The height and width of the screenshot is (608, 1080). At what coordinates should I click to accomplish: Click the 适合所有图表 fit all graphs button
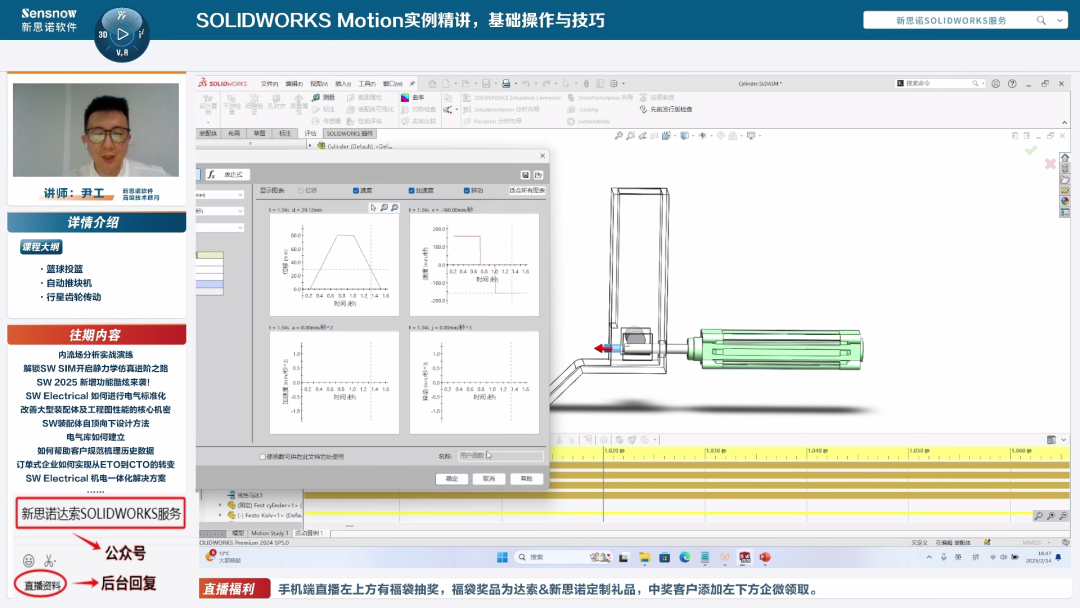(x=527, y=190)
